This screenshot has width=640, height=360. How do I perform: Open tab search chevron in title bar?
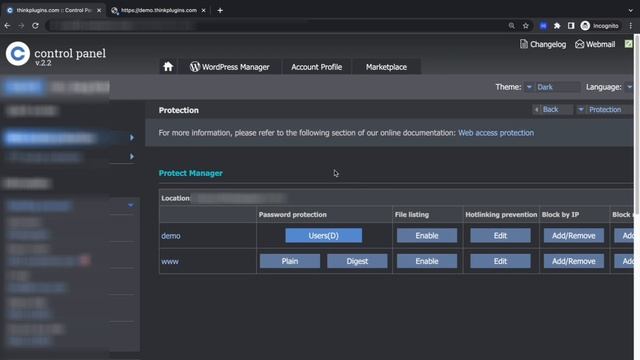[630, 11]
